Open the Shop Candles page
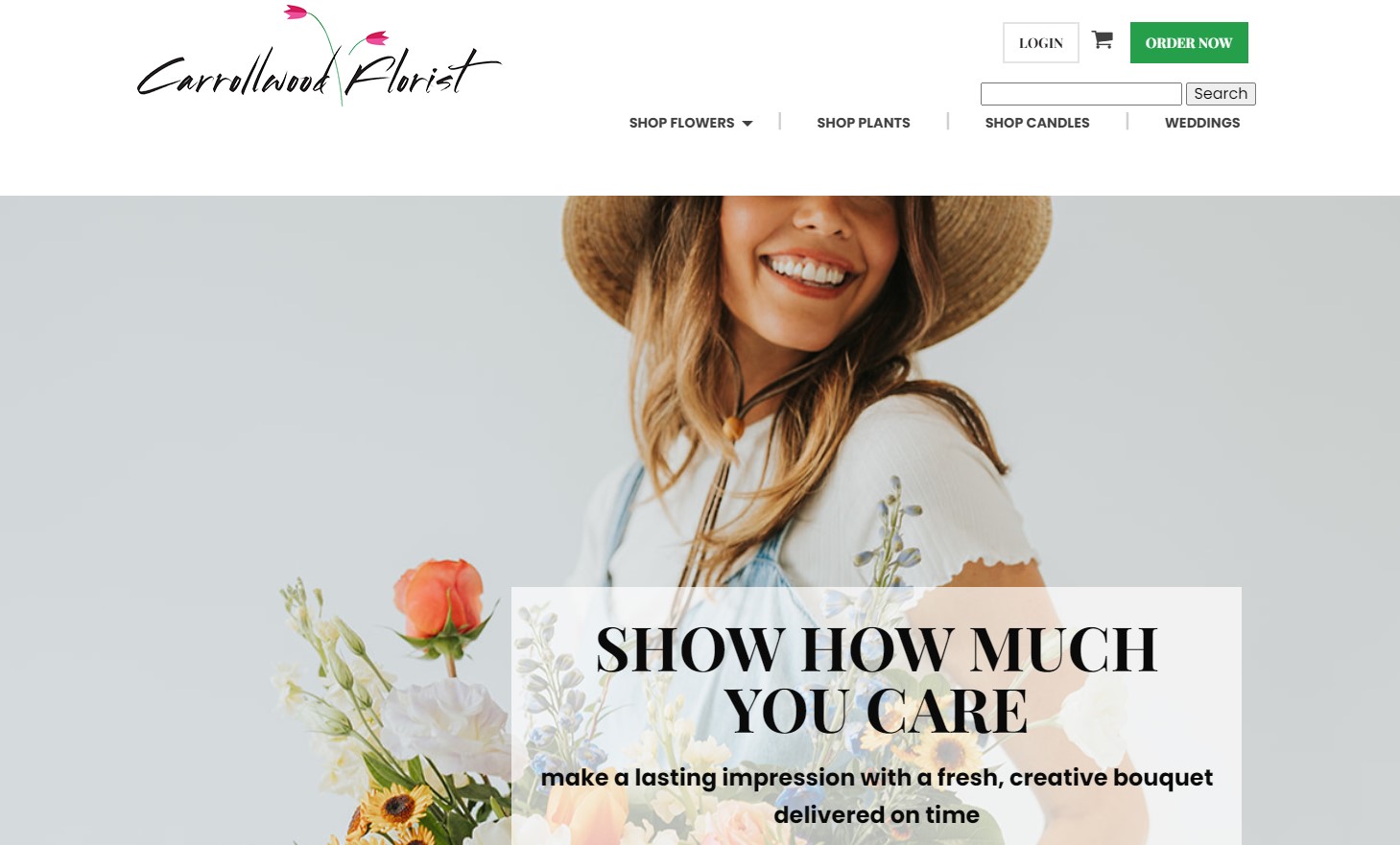The image size is (1400, 845). click(x=1037, y=123)
